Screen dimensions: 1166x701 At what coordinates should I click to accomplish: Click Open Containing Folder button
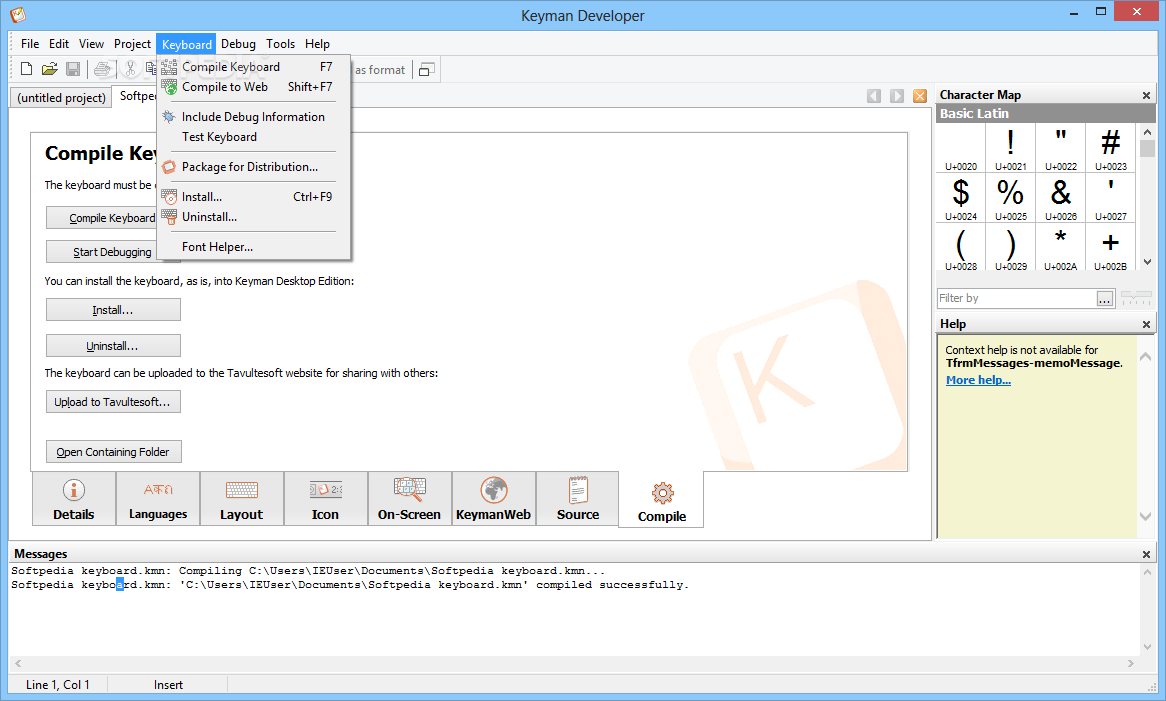tap(113, 451)
